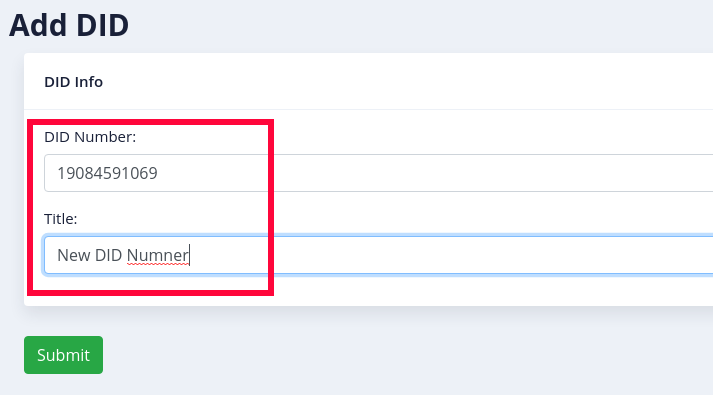713x395 pixels.
Task: Click the "Add DID" page heading
Action: [x=69, y=25]
